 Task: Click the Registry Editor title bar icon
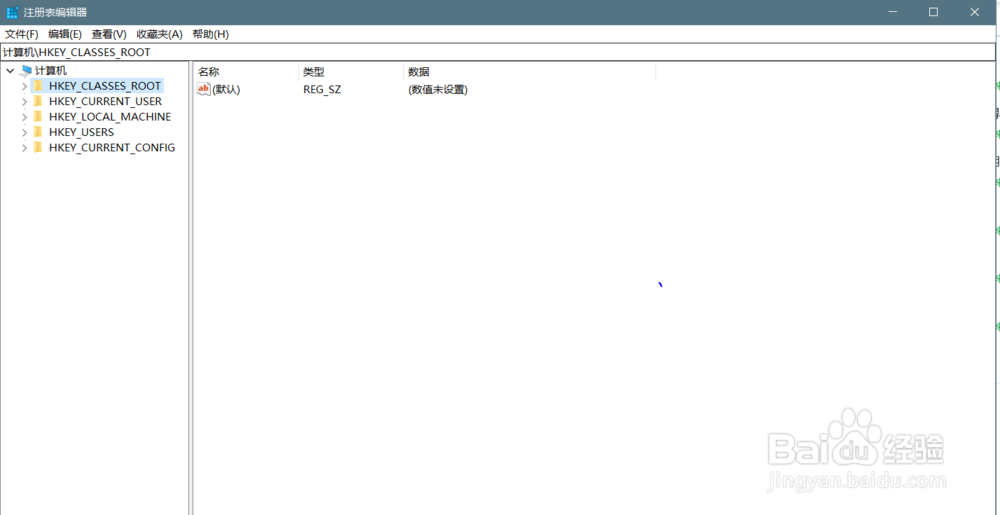[x=12, y=12]
